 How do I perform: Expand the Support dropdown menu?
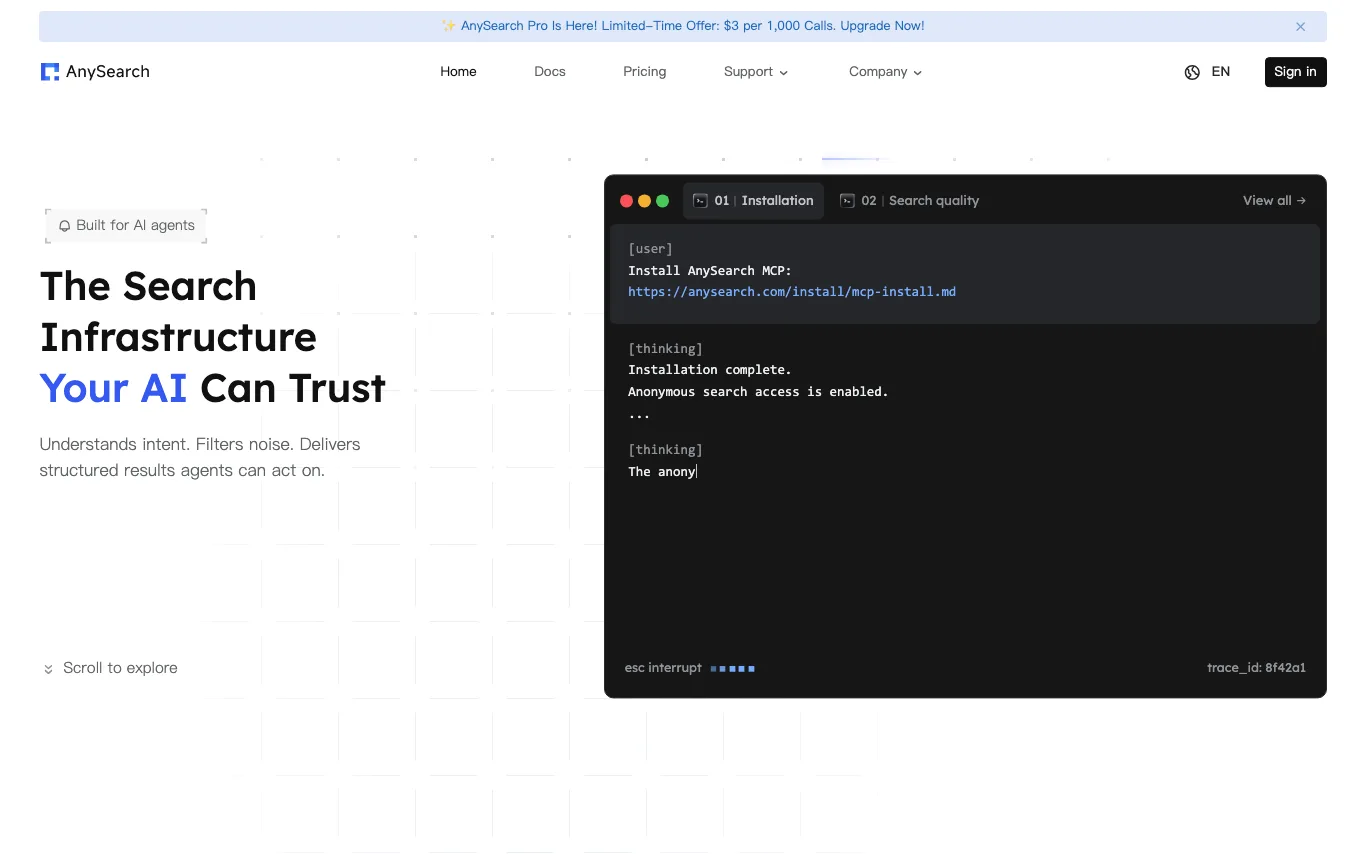coord(756,72)
